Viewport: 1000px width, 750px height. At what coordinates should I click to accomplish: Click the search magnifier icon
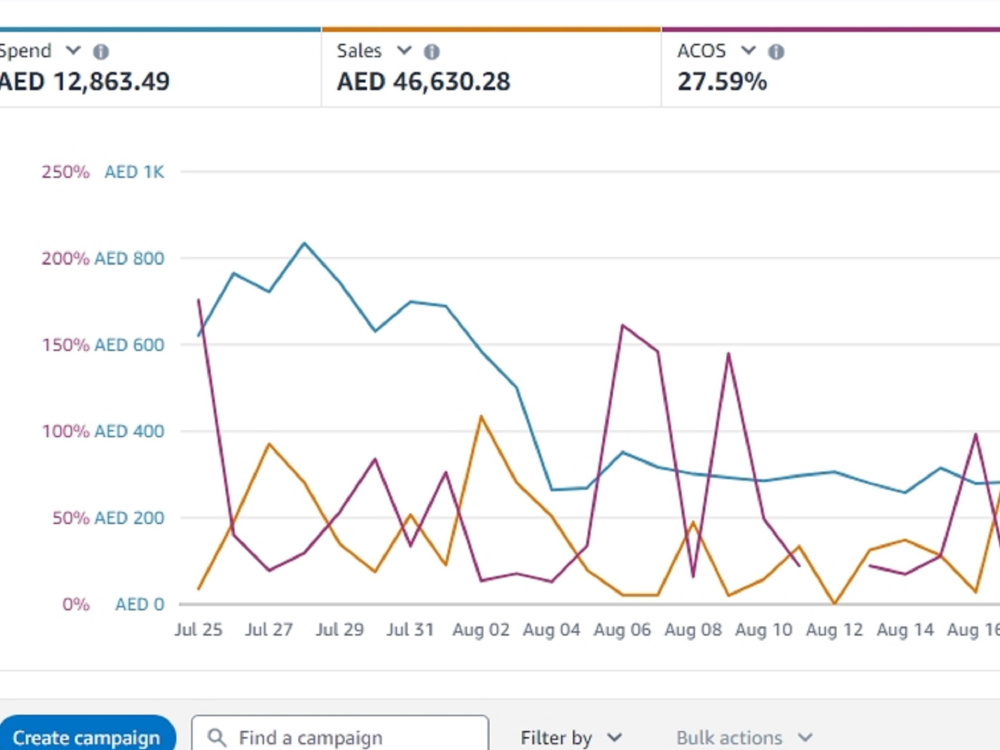tap(217, 737)
